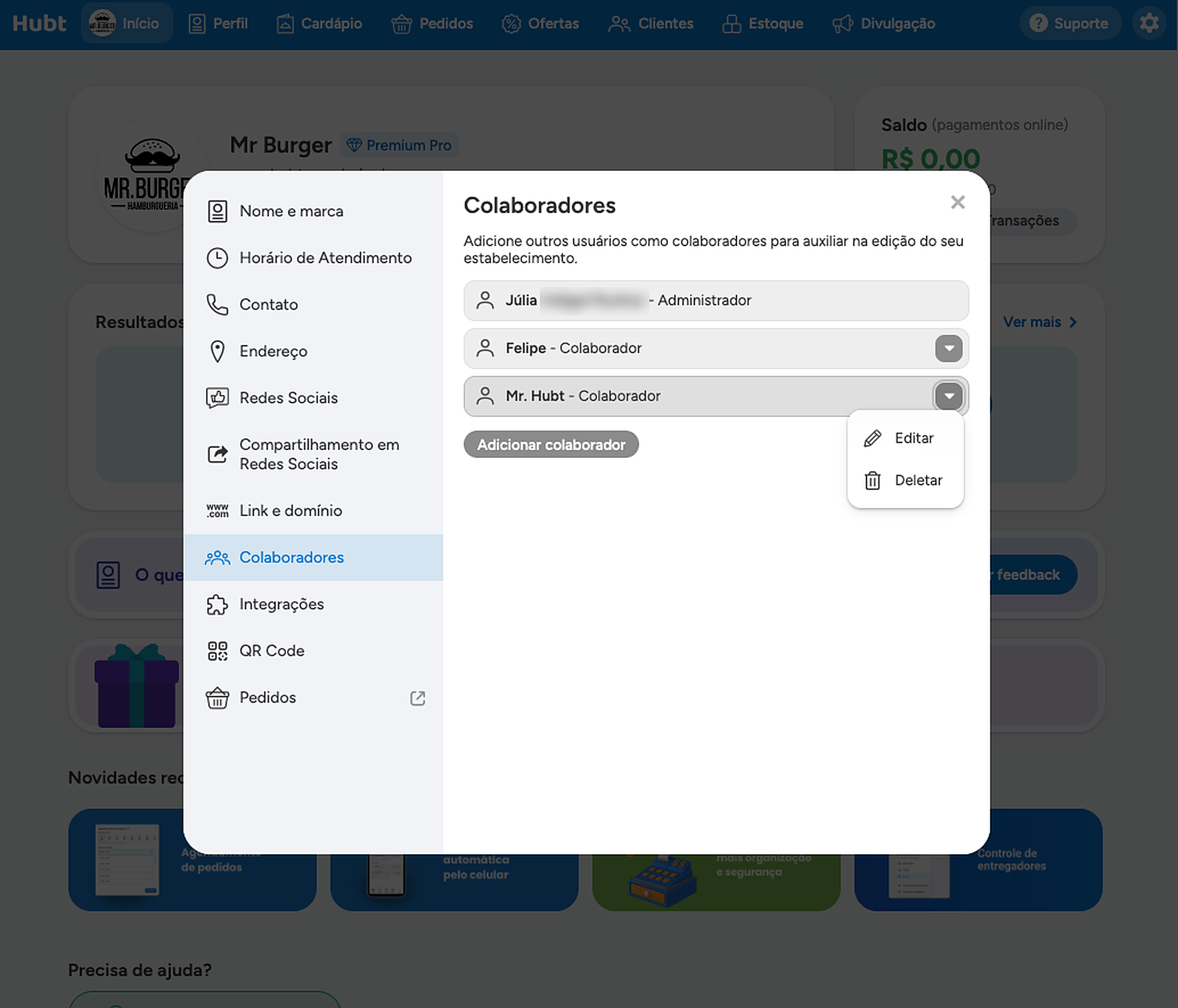Click the external link icon beside Pedidos
Viewport: 1178px width, 1008px height.
click(x=418, y=698)
